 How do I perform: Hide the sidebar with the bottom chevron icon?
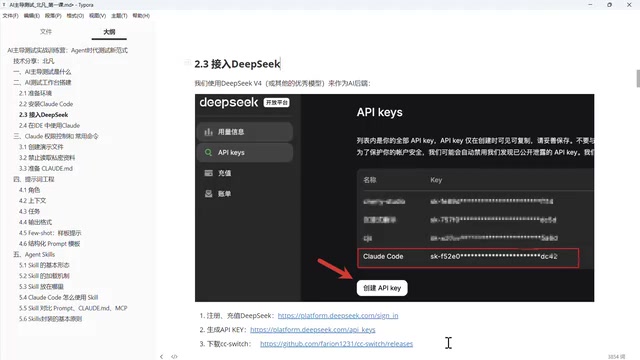[162, 356]
